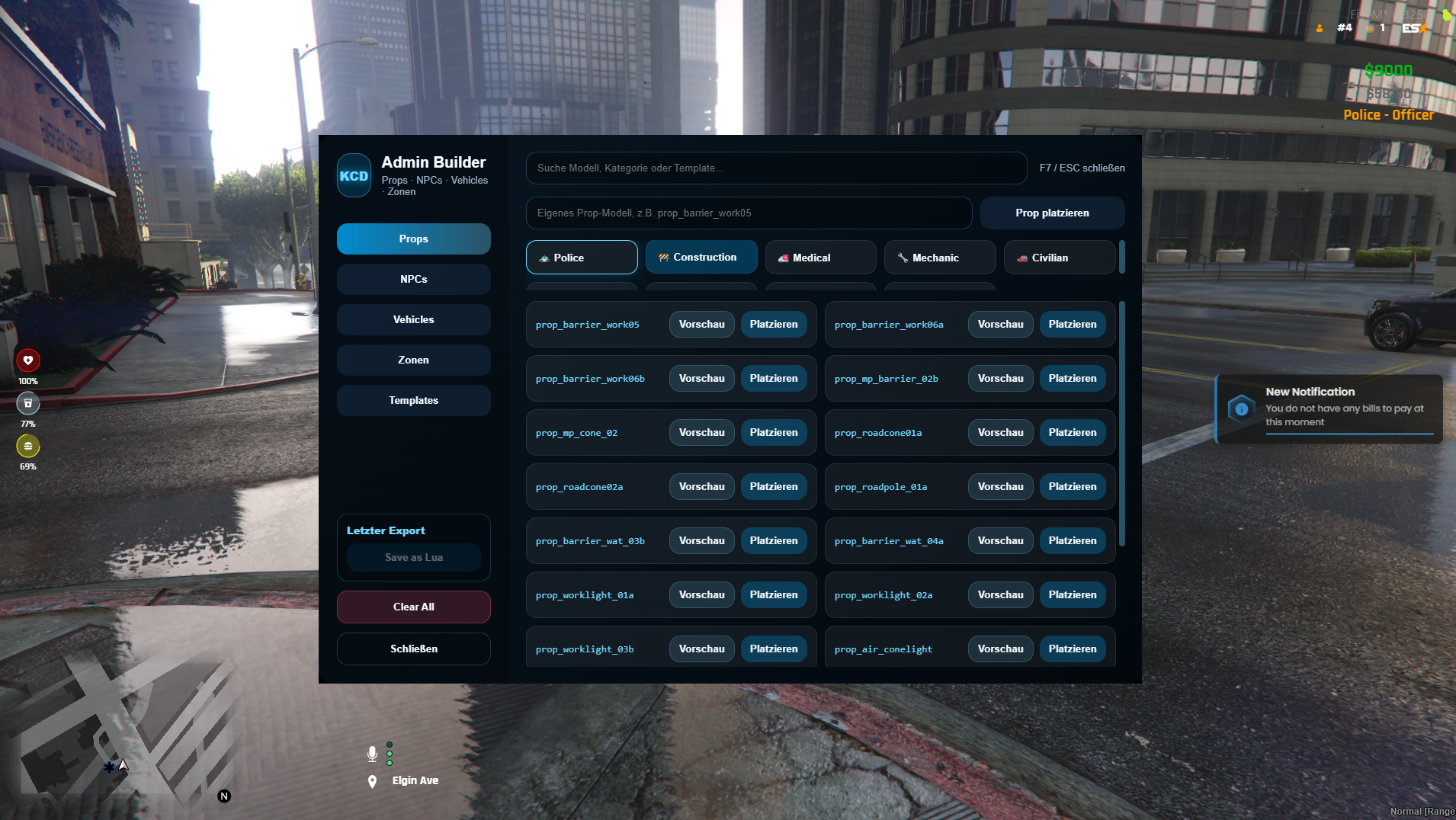Viewport: 1456px width, 820px height.
Task: Click the Police - Officer job label
Action: click(1388, 115)
